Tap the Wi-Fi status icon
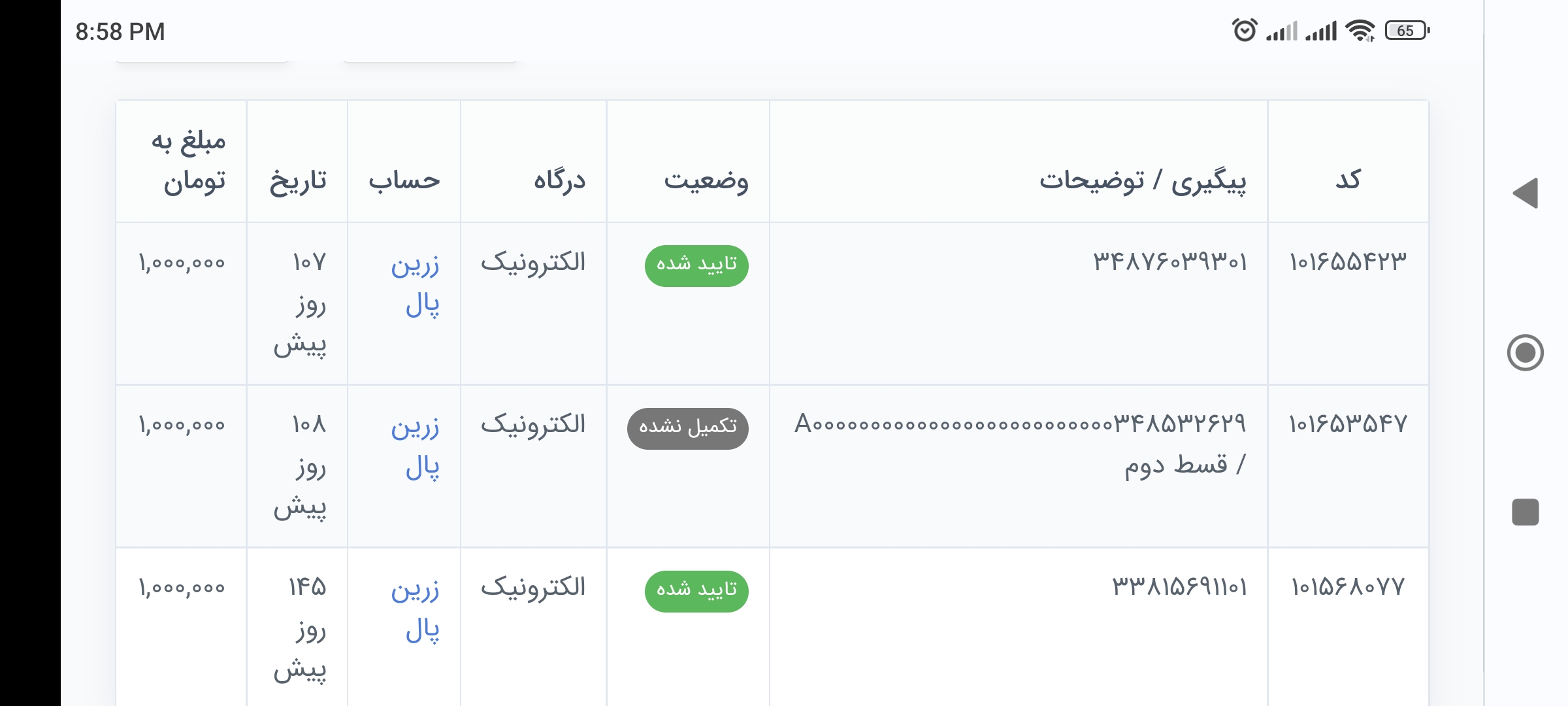 tap(1360, 31)
